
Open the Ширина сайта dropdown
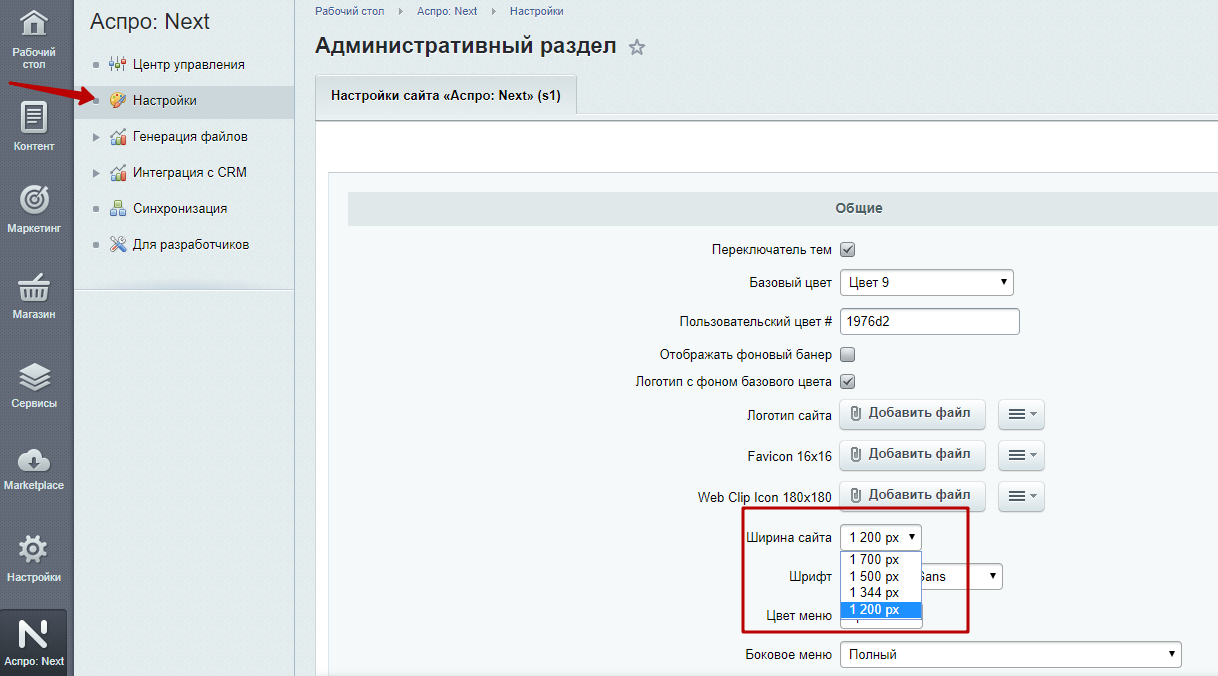point(881,537)
